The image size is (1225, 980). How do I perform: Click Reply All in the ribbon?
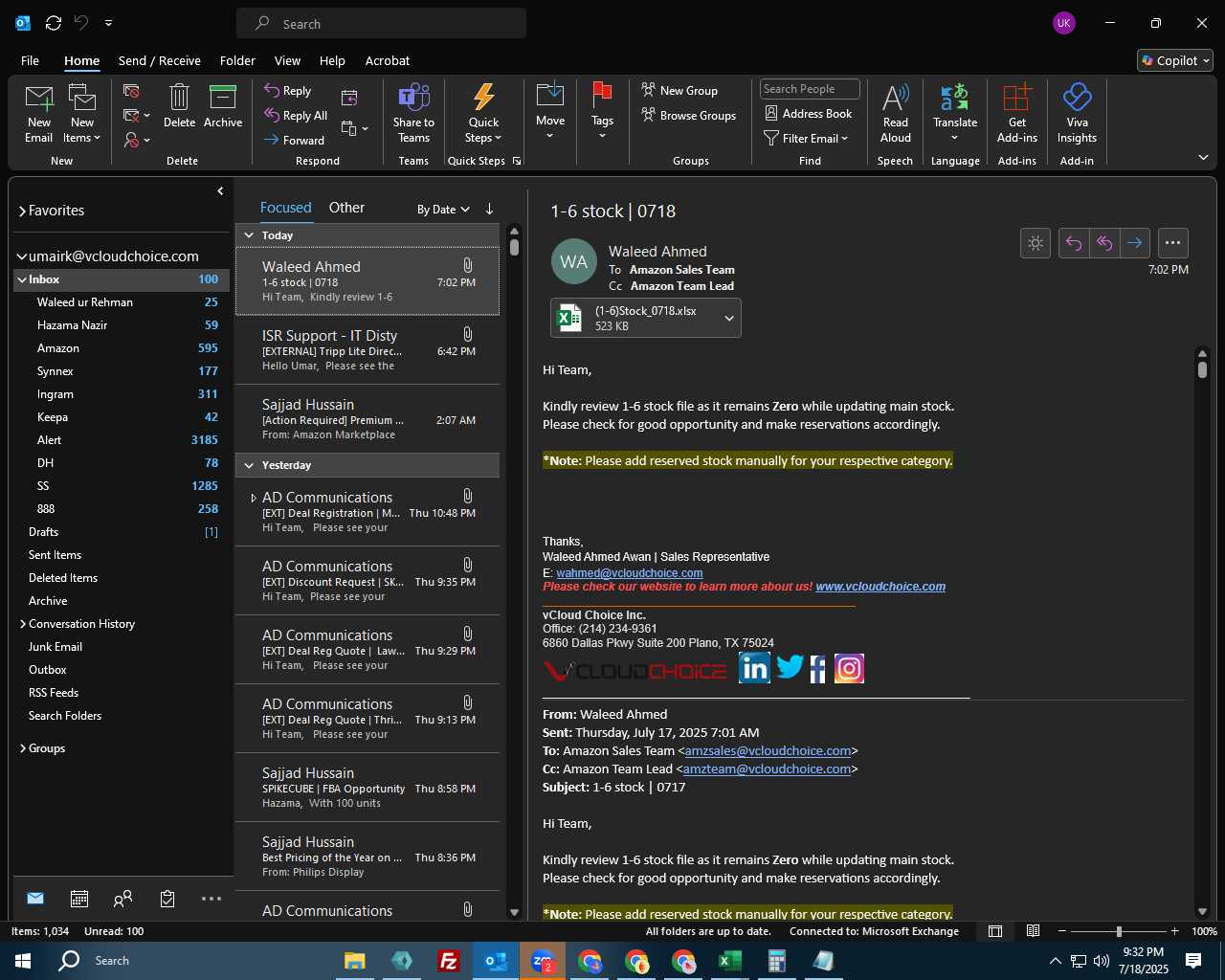pyautogui.click(x=297, y=116)
